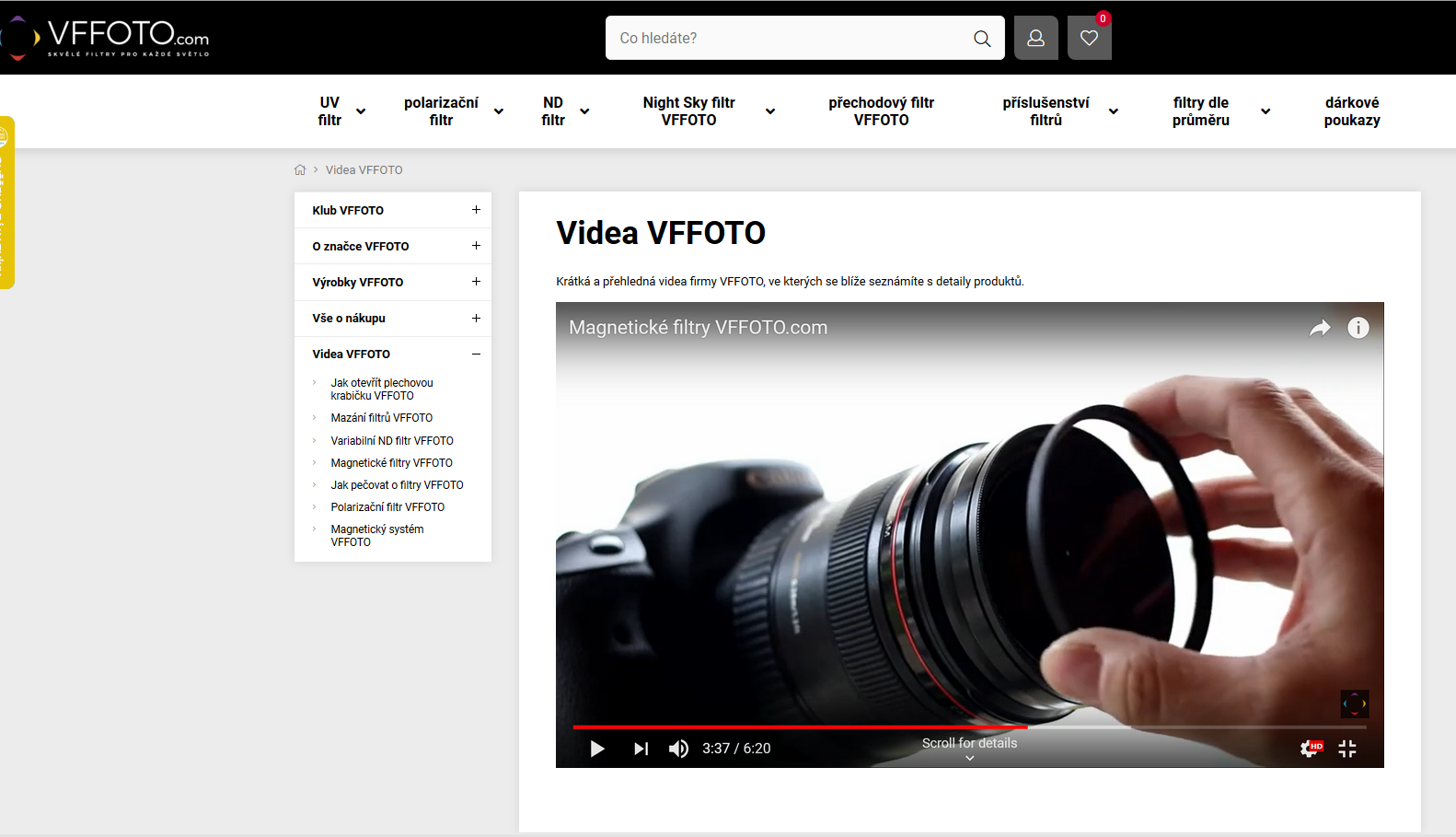Screen dimensions: 1456x837
Task: Click video timestamp 3:37 / 6:20
Action: (736, 749)
